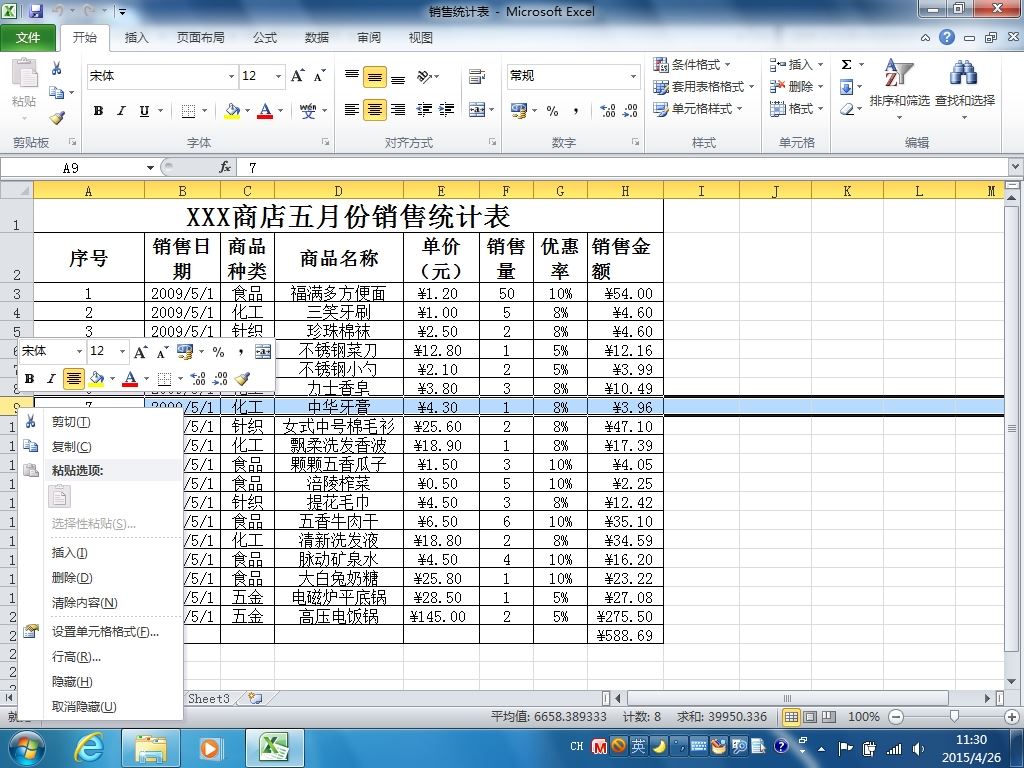Choose 删除 Delete from context menu
Screen dimensions: 1024x768
coord(101,578)
